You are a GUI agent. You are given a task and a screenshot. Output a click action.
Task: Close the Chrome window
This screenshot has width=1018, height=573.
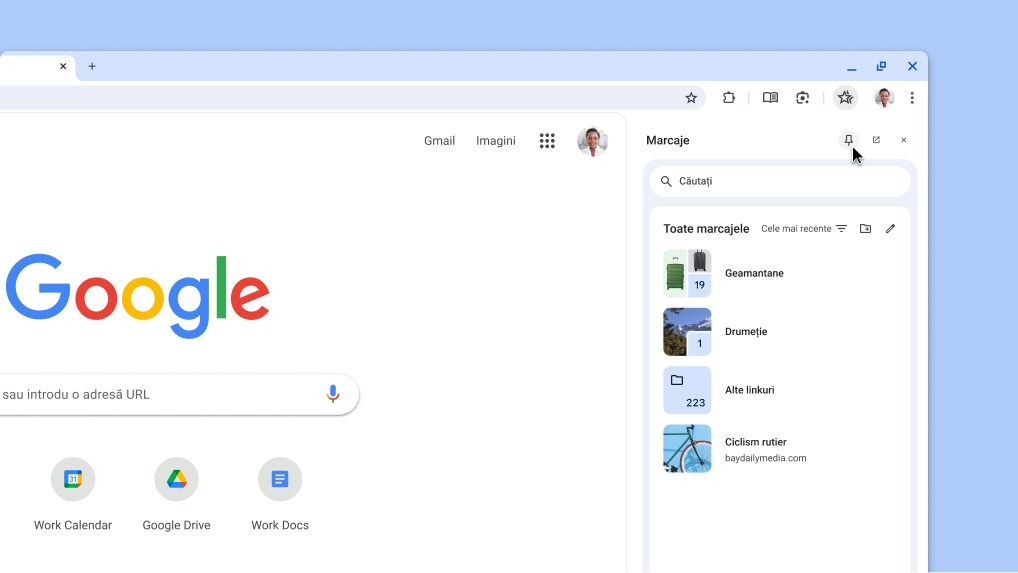912,66
